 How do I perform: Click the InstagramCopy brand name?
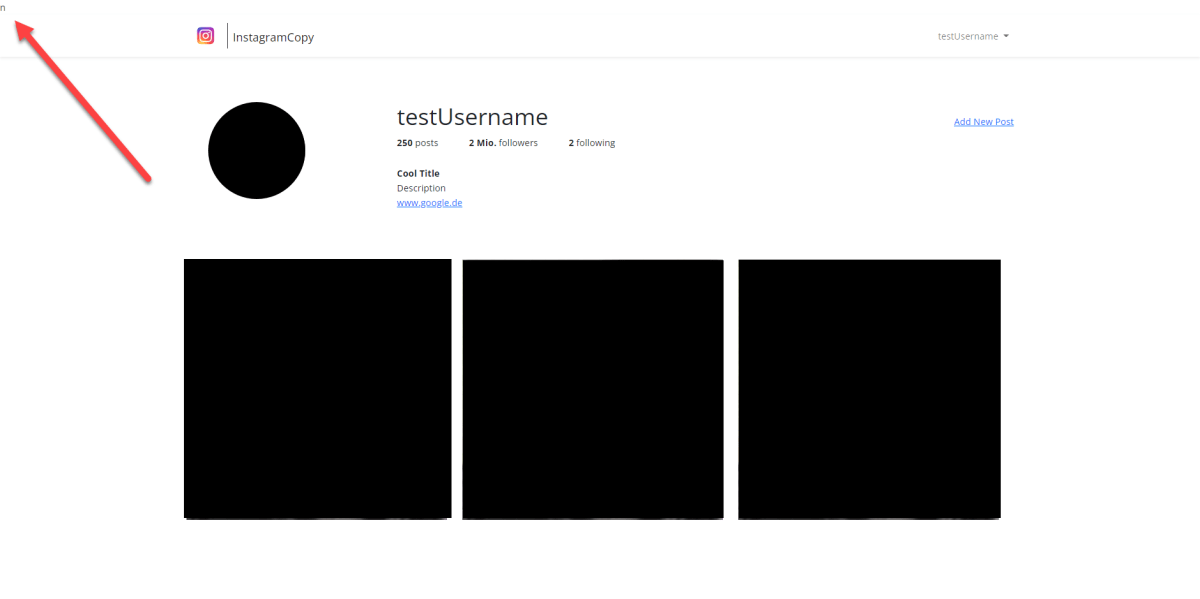coord(273,36)
